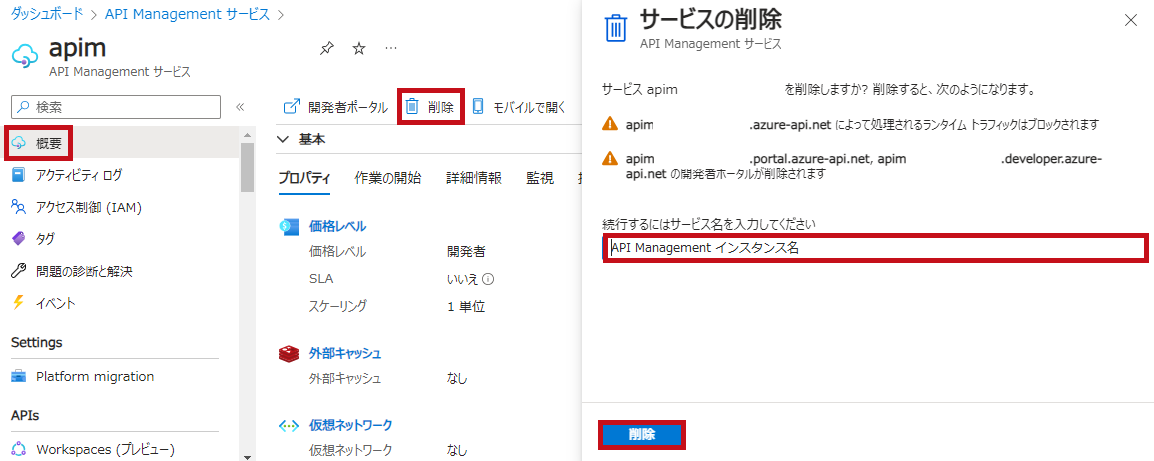The width and height of the screenshot is (1154, 461).
Task: Click the sidebar vertical scrollbar thumb
Action: tap(247, 167)
